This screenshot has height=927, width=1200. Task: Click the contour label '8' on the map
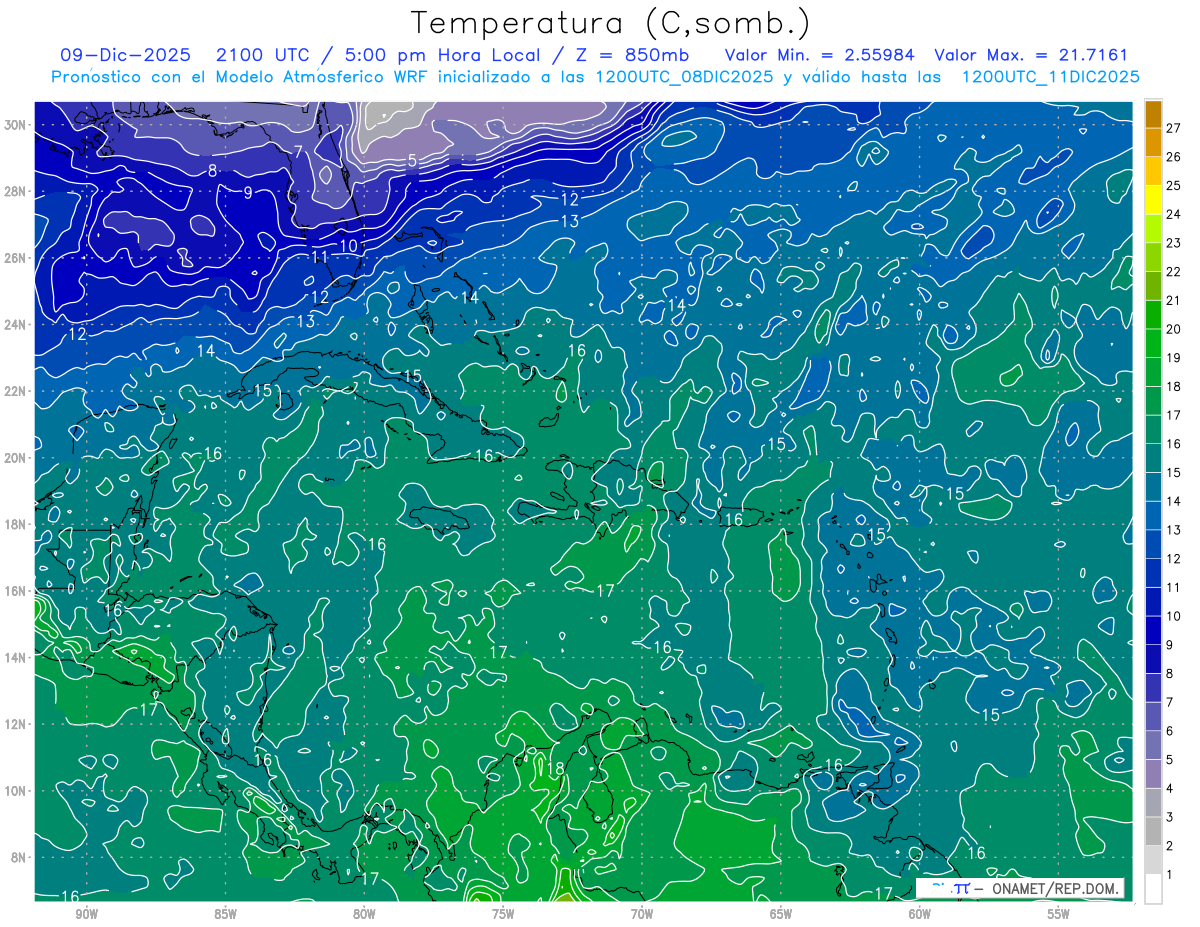click(212, 171)
